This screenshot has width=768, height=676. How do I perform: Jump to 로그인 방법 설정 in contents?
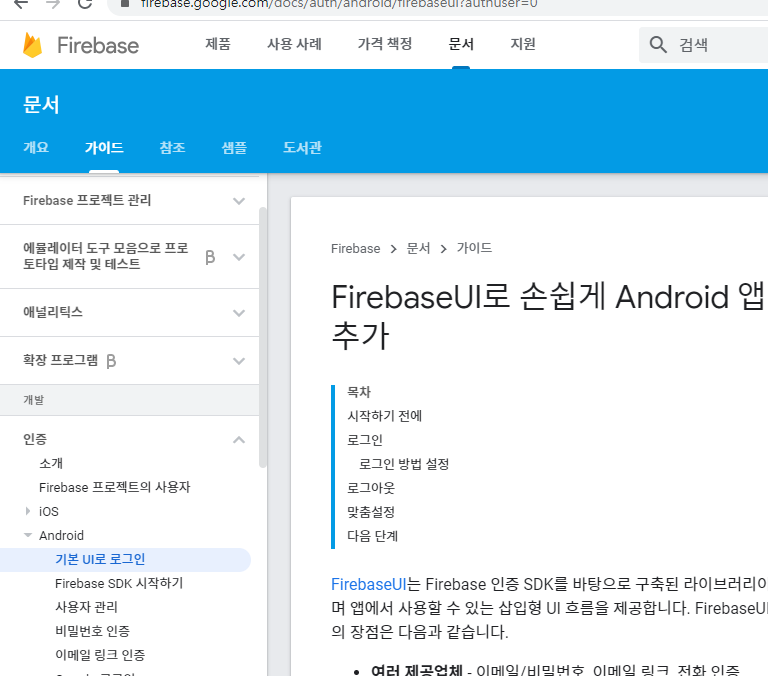point(404,464)
